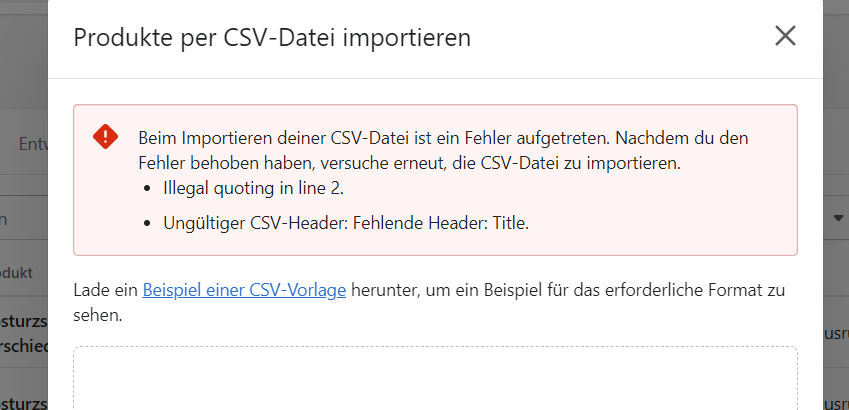Close the CSV import dialog
Viewport: 849px width, 410px height.
(x=785, y=37)
